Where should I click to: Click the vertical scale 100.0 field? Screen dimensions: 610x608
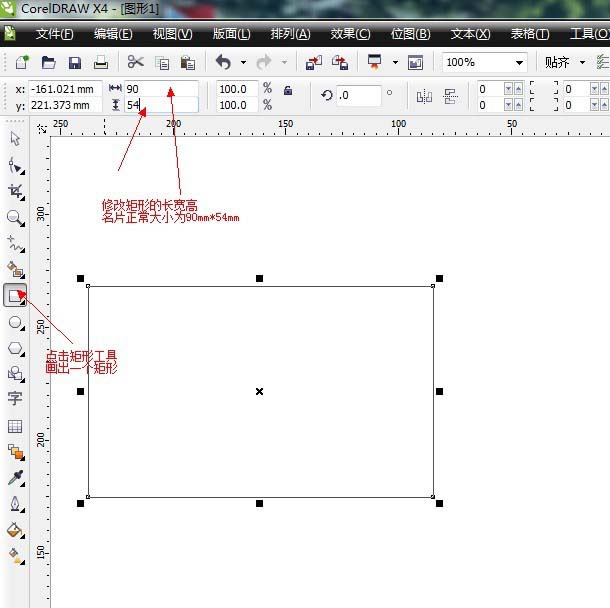pyautogui.click(x=237, y=105)
